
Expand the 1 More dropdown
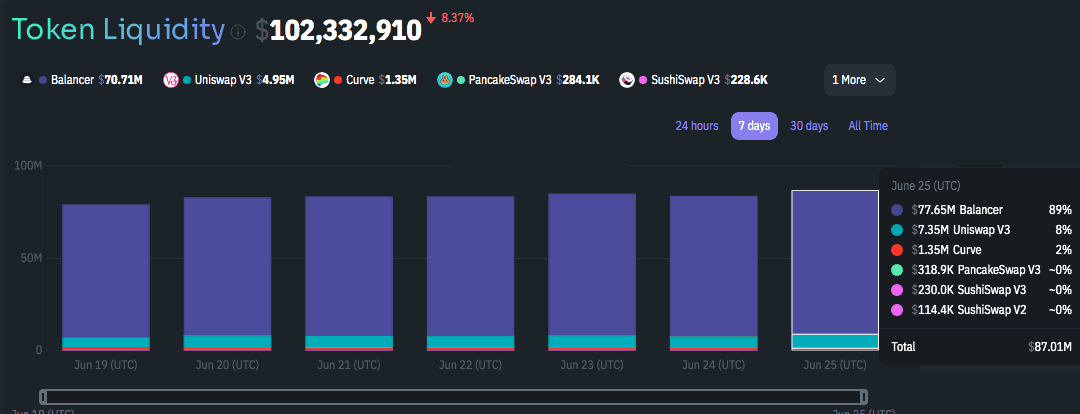(859, 80)
